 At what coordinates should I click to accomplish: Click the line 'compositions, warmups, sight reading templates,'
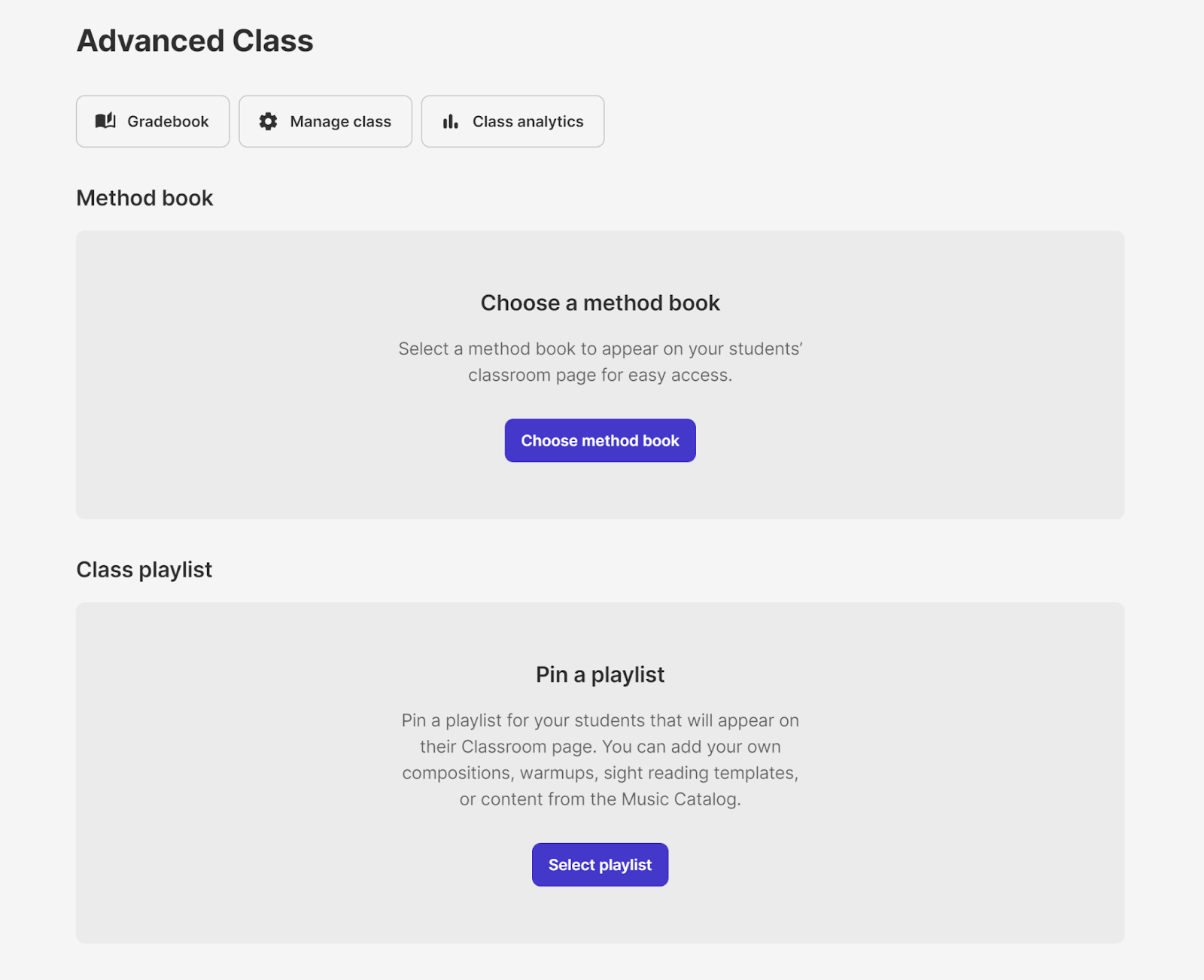pyautogui.click(x=600, y=773)
